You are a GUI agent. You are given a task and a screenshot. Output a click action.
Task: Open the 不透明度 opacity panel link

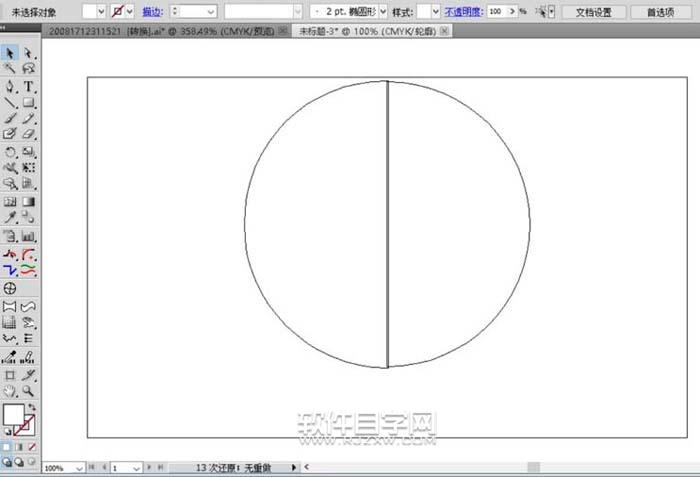click(463, 12)
